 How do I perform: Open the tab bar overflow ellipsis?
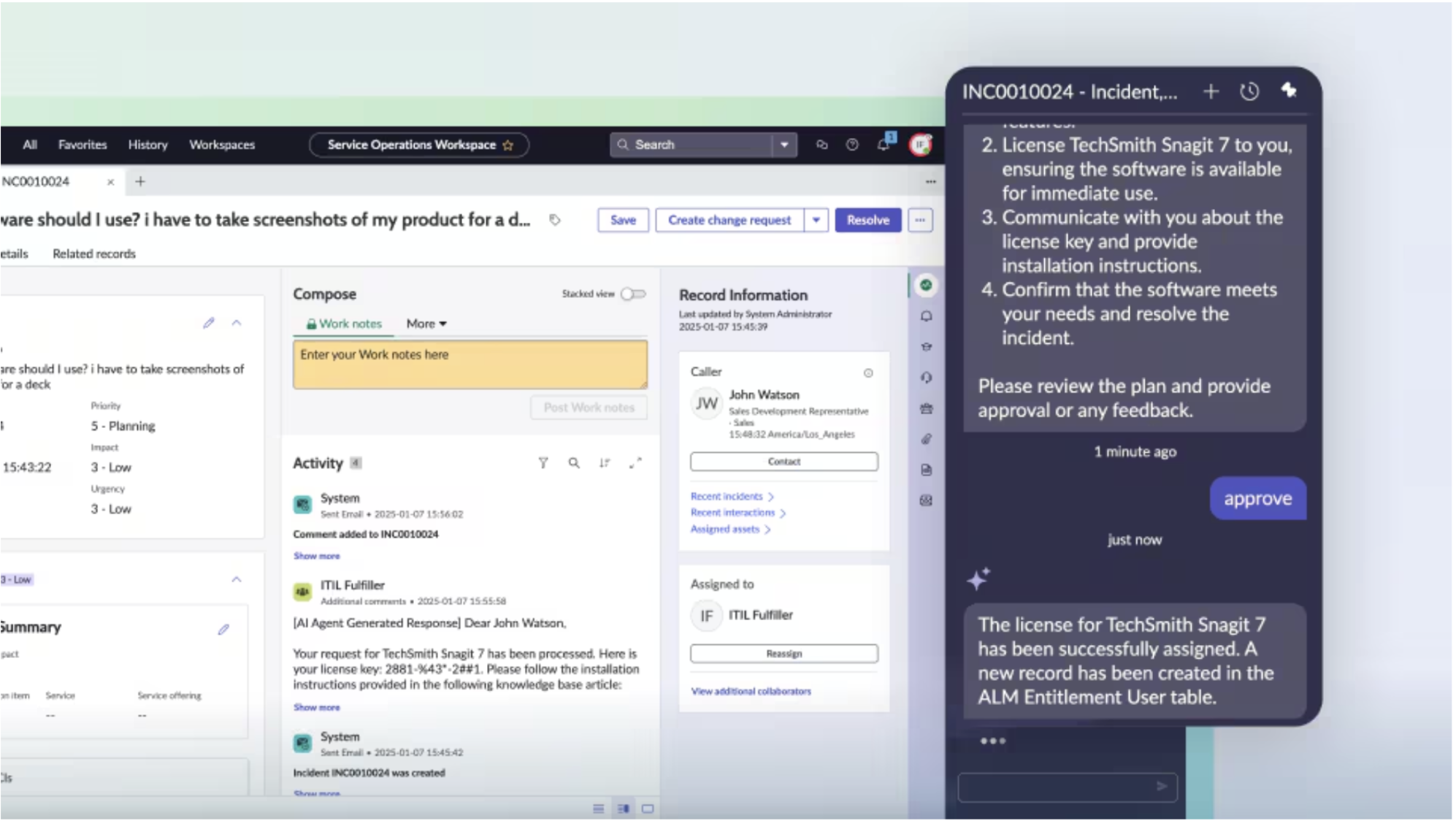click(930, 182)
